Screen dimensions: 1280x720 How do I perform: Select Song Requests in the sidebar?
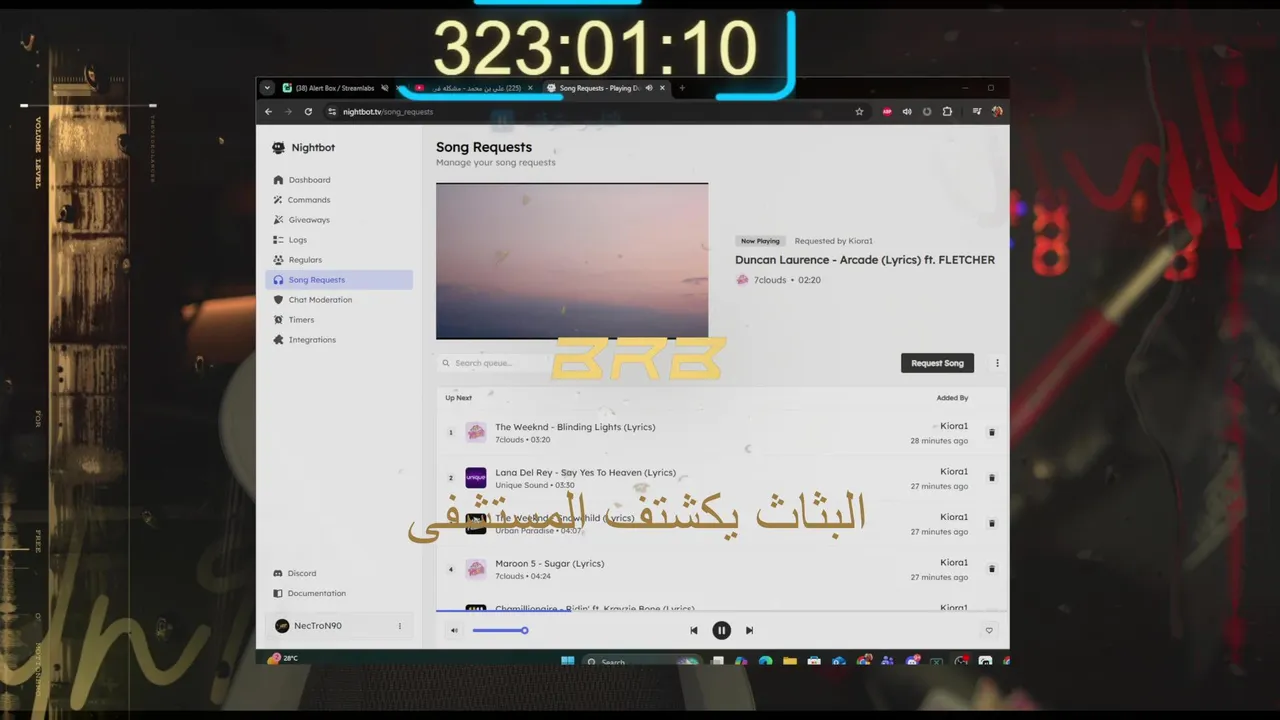338,280
